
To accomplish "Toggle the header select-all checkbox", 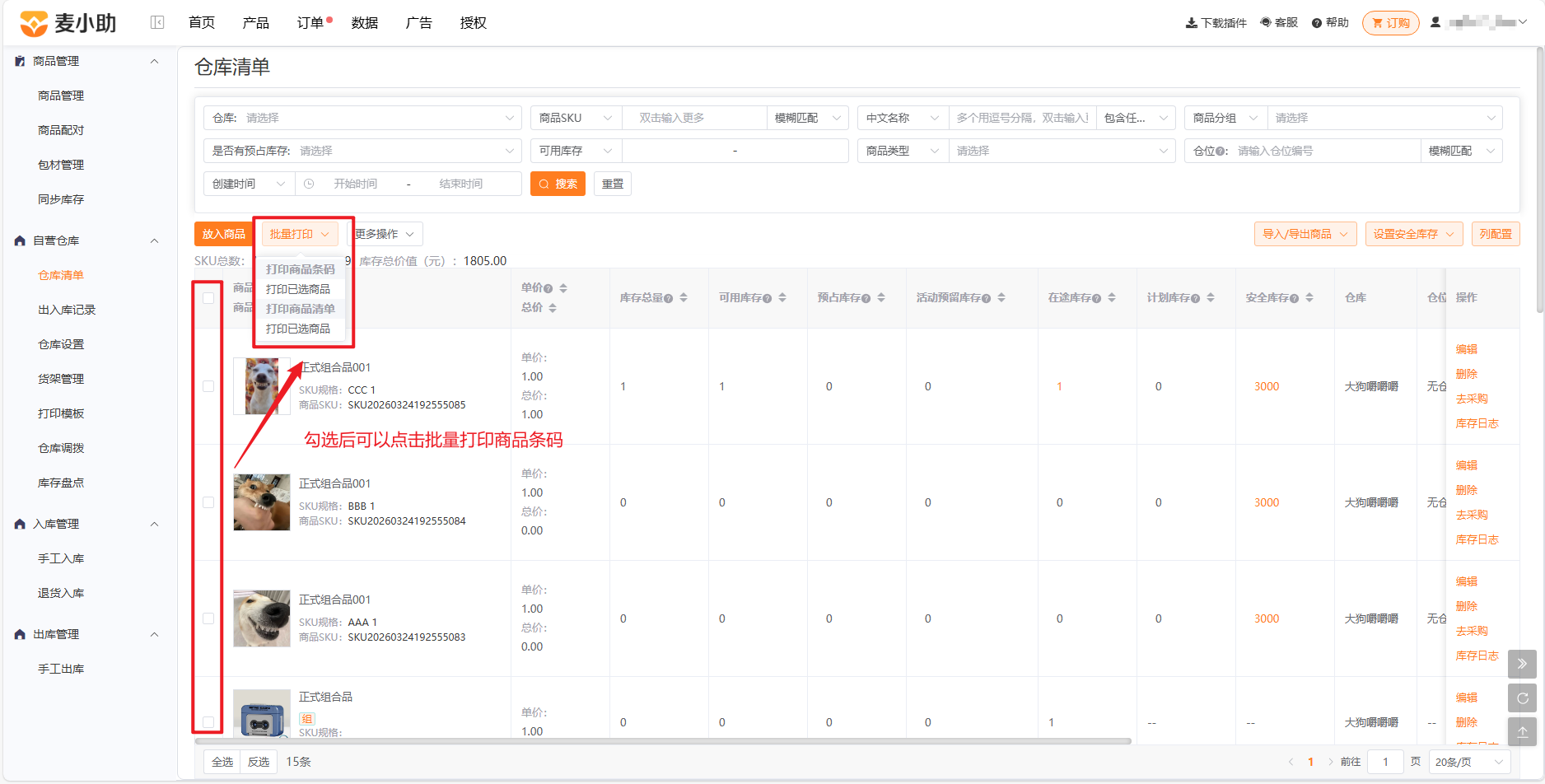I will pyautogui.click(x=208, y=298).
